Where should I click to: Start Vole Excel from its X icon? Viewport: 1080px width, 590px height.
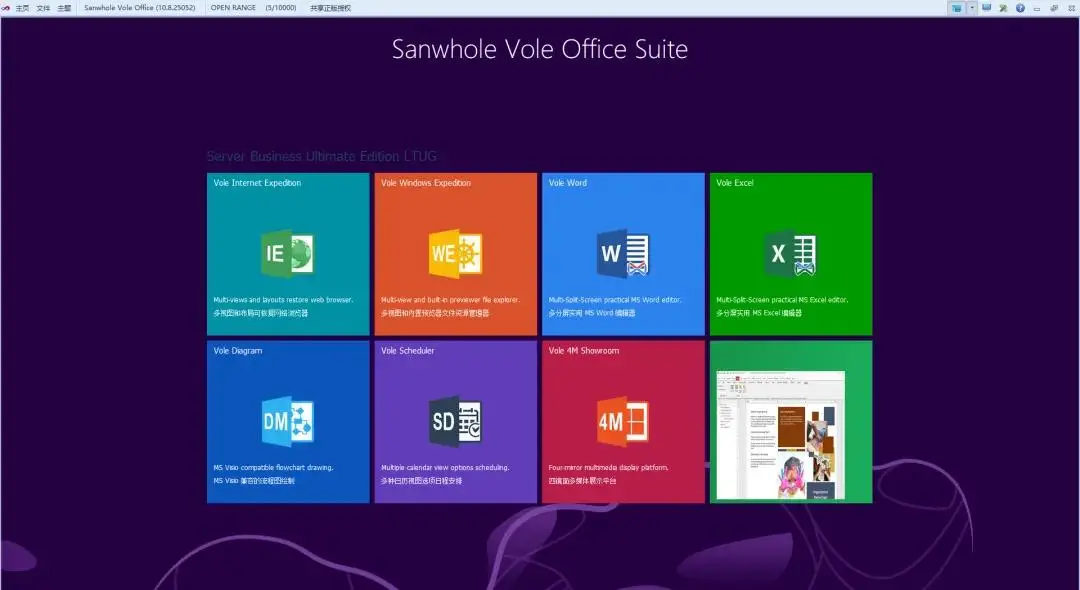(790, 254)
